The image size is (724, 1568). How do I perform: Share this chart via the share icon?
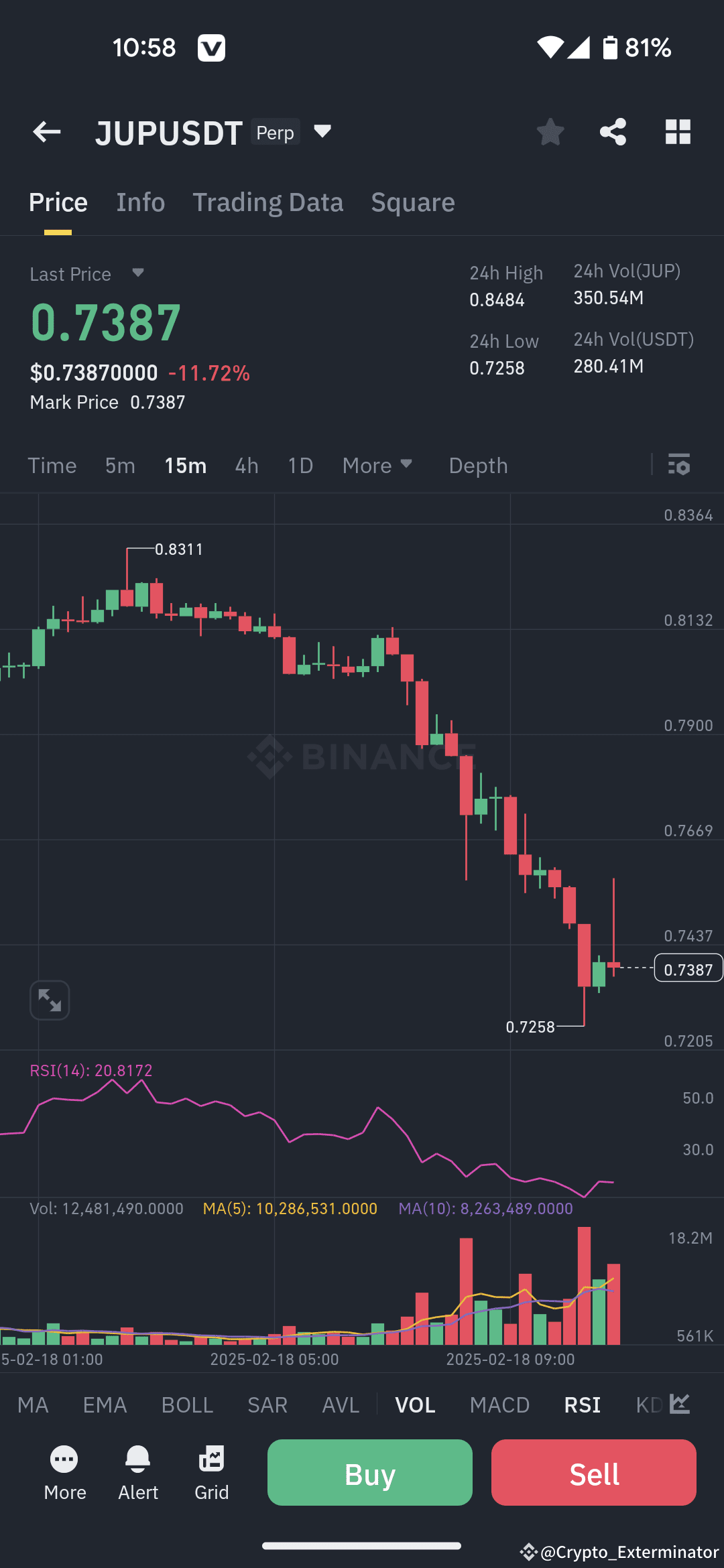[613, 131]
